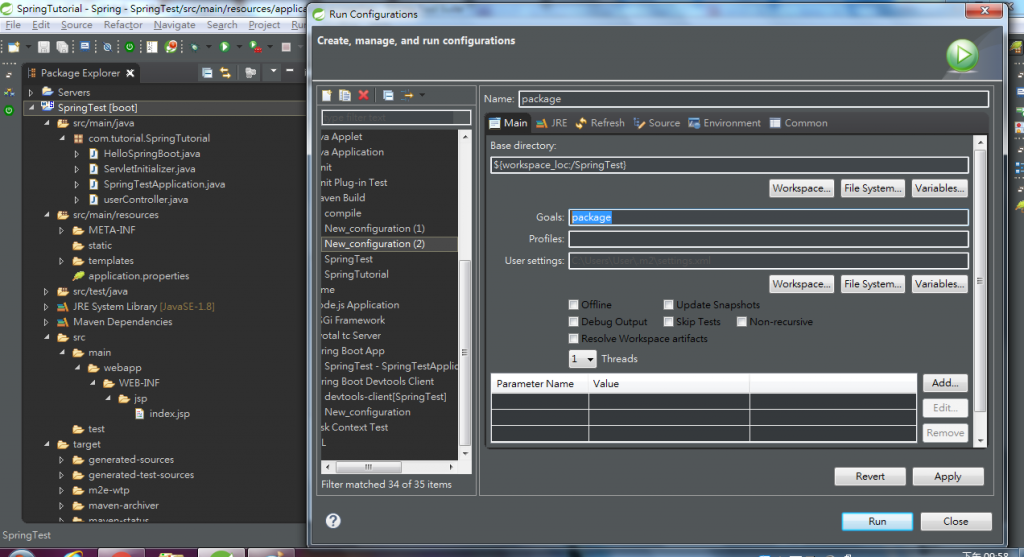This screenshot has height=557, width=1024.
Task: Switch to the Refresh tab
Action: pyautogui.click(x=600, y=123)
